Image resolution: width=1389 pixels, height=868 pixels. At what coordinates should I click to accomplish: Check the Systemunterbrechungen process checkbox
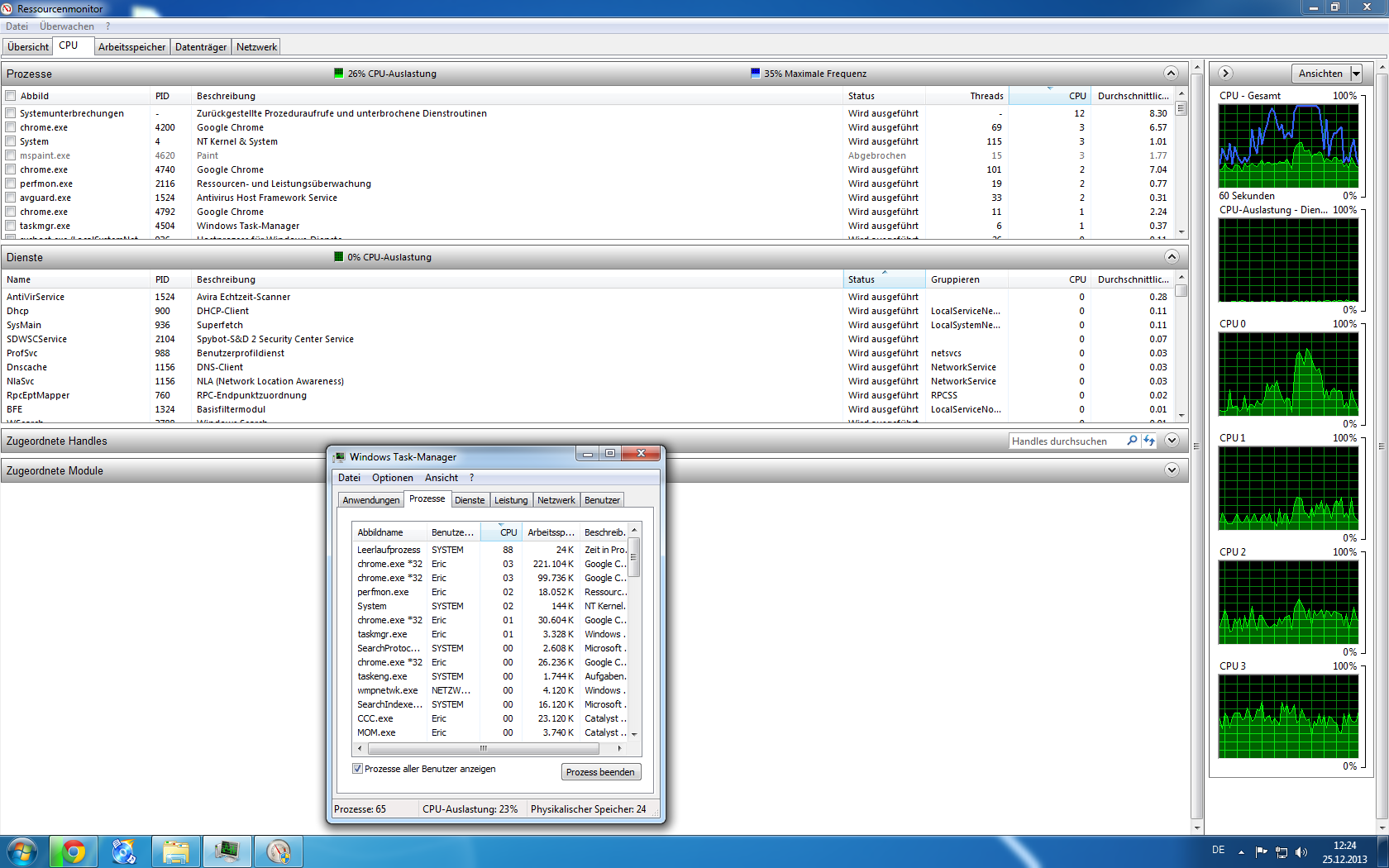(x=11, y=113)
